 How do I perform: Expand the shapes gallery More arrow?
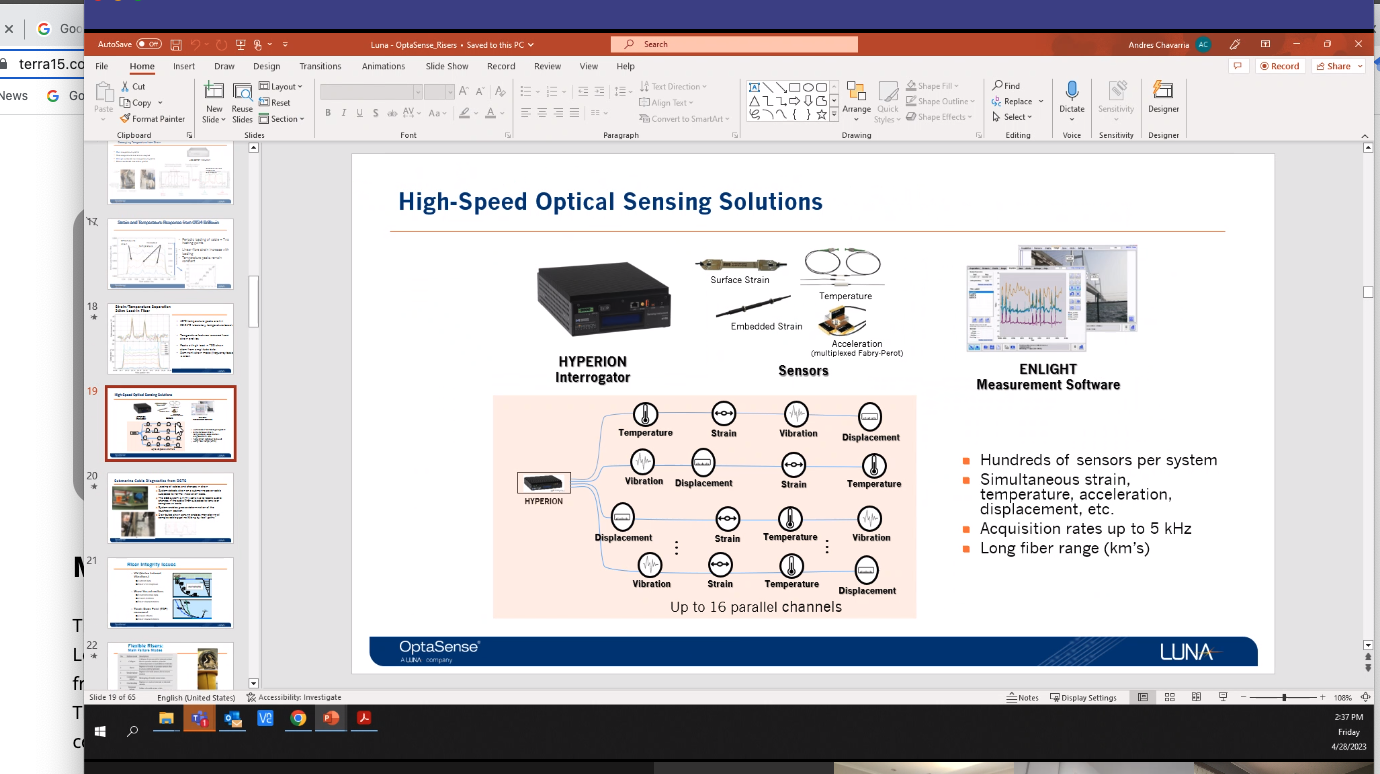pos(834,115)
